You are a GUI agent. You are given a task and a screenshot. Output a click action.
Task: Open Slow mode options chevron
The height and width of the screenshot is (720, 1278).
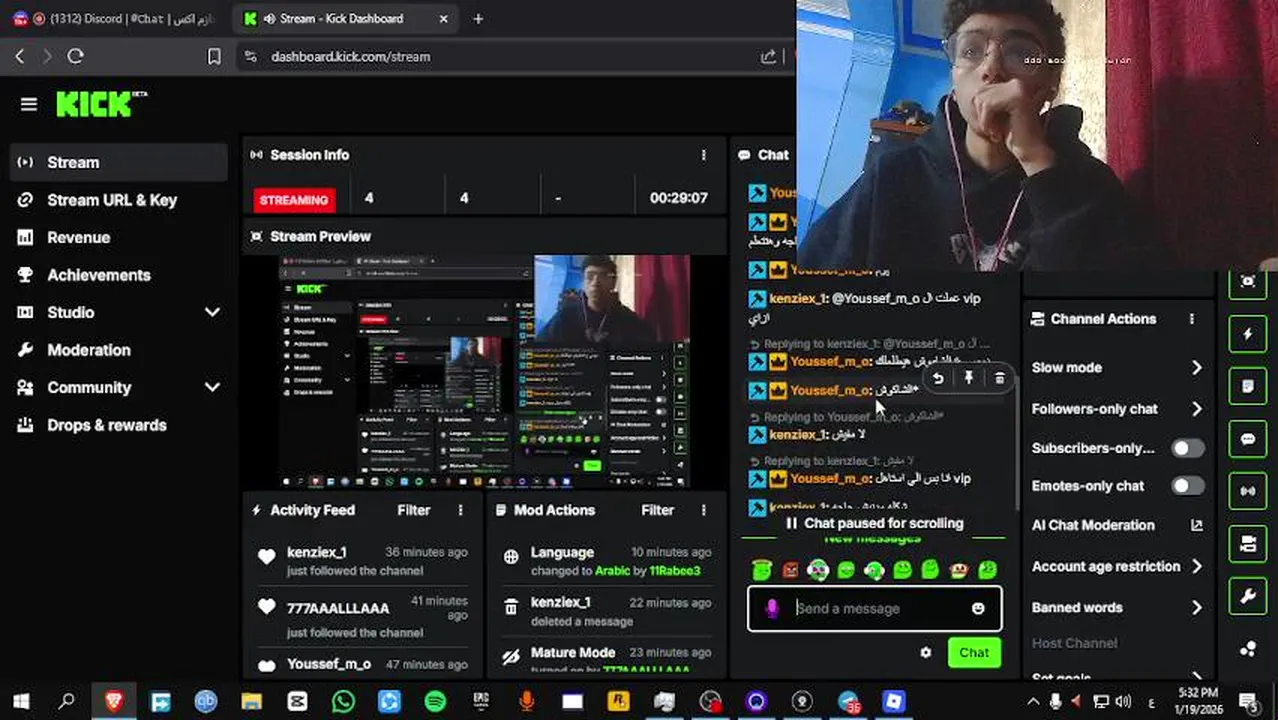[x=1196, y=368]
